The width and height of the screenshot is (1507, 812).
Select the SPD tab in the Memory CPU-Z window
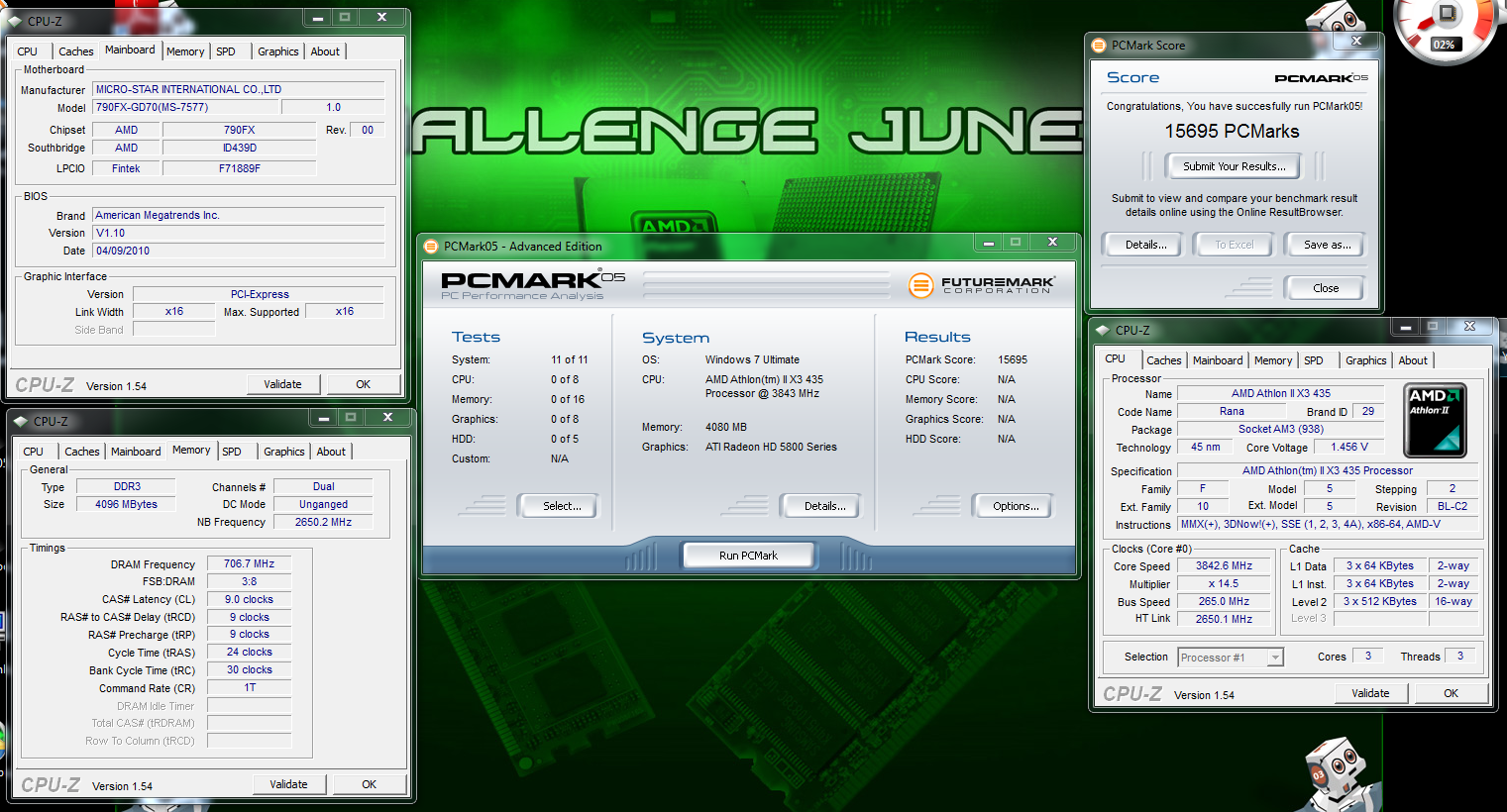pyautogui.click(x=232, y=452)
